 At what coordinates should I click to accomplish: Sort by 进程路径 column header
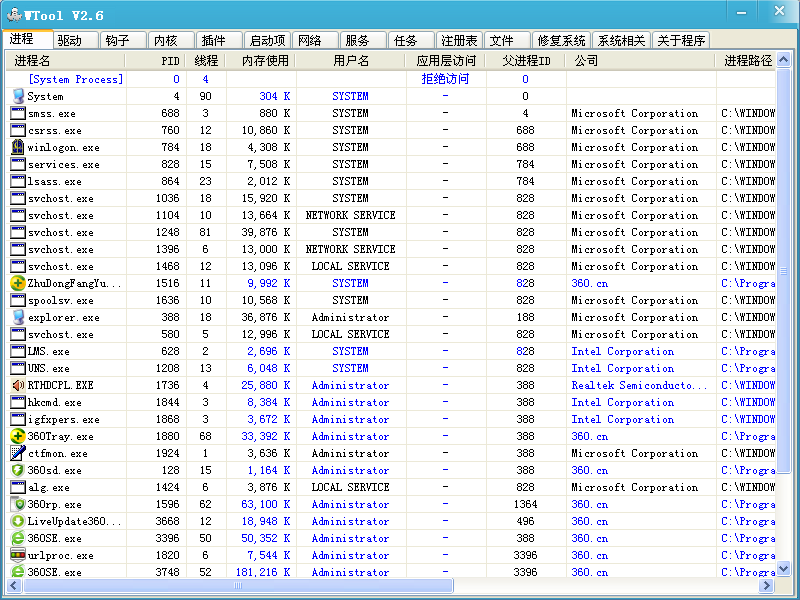click(746, 61)
